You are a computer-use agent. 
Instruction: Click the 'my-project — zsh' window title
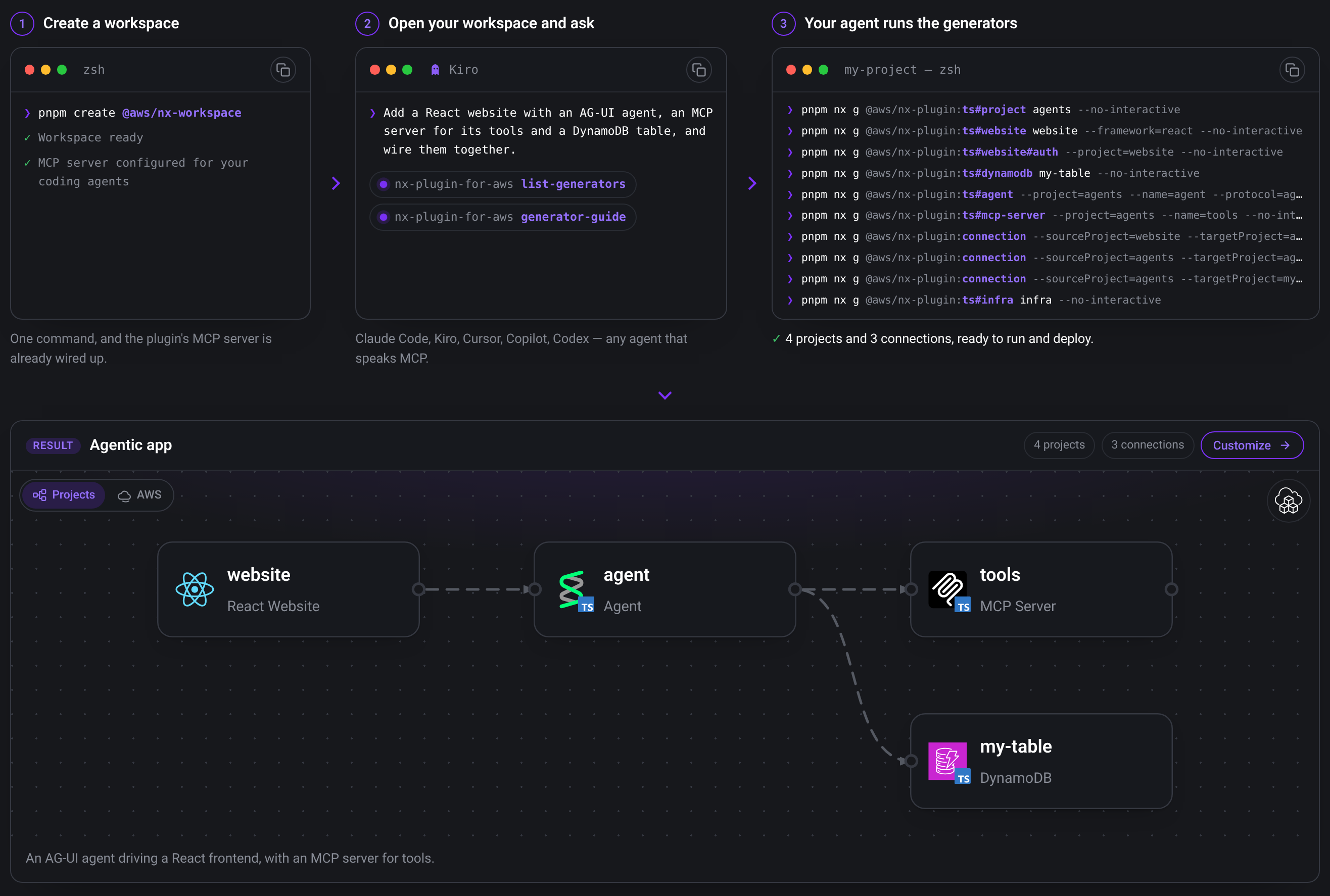(x=902, y=70)
